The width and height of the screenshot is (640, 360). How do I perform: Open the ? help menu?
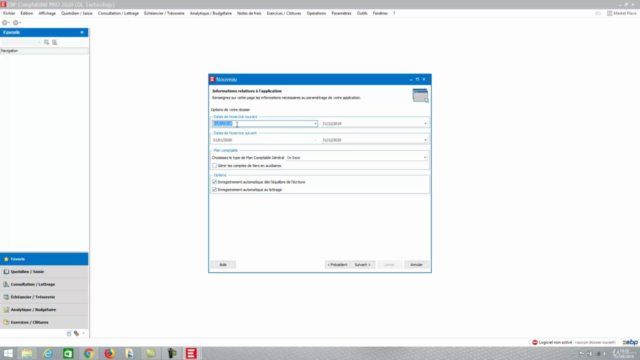pos(394,13)
